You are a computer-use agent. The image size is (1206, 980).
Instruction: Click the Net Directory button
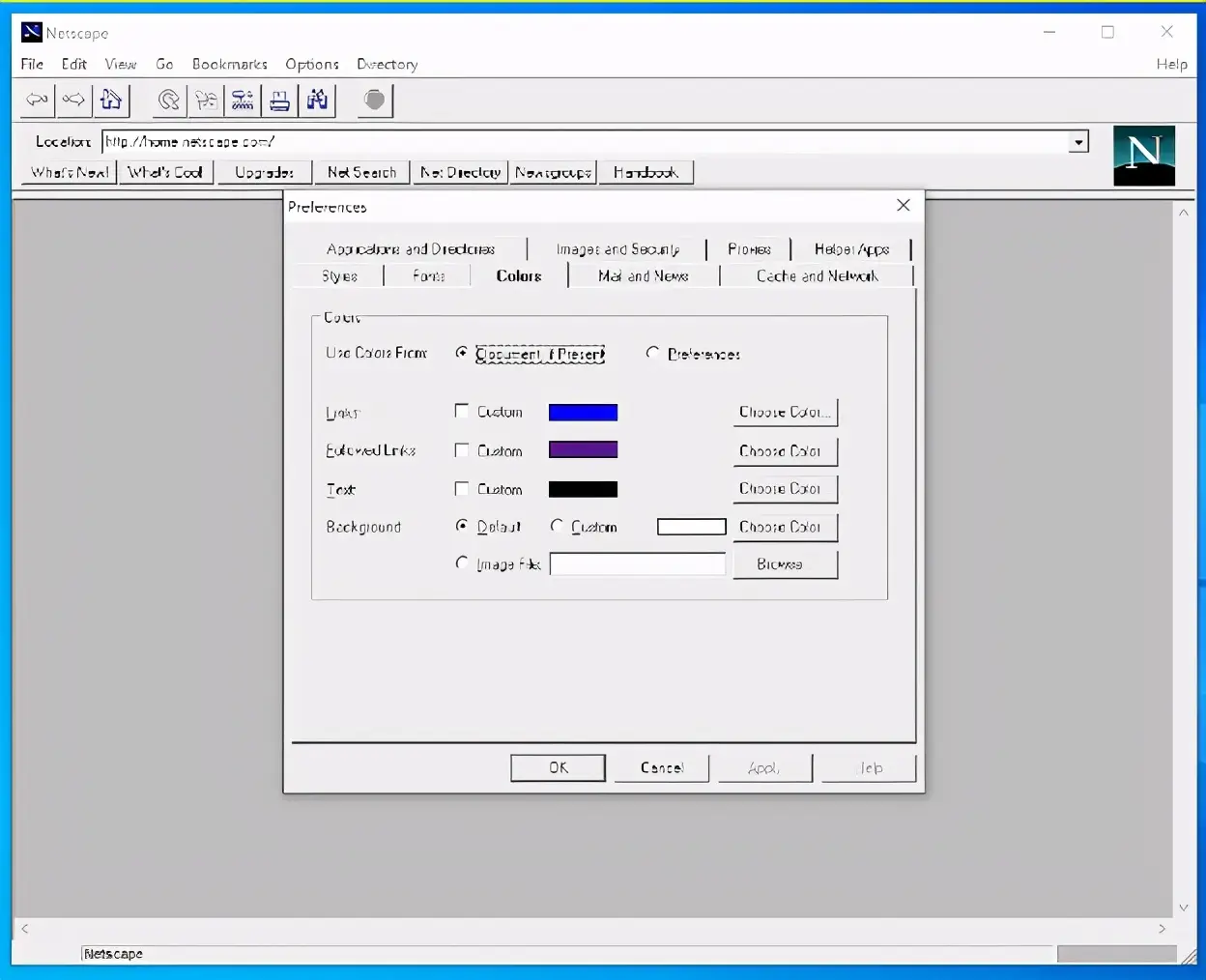click(x=460, y=172)
